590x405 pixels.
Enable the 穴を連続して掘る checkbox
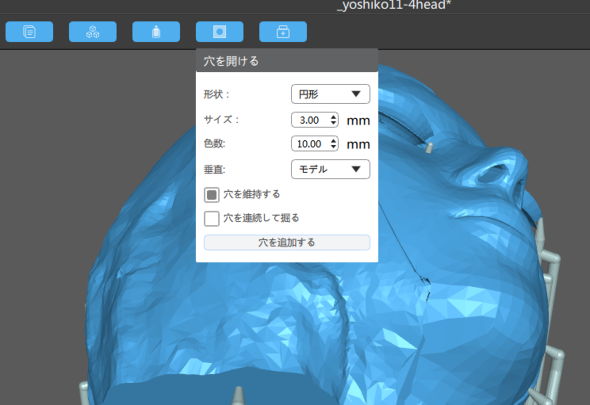211,218
